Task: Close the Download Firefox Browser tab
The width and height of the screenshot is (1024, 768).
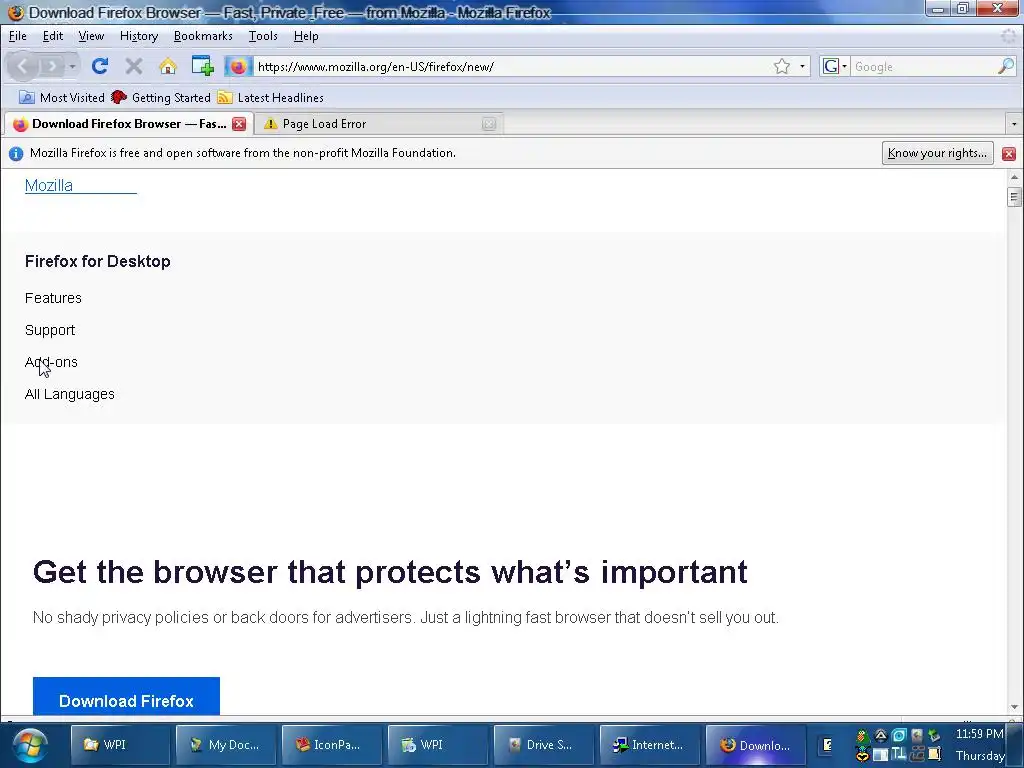Action: coord(239,124)
